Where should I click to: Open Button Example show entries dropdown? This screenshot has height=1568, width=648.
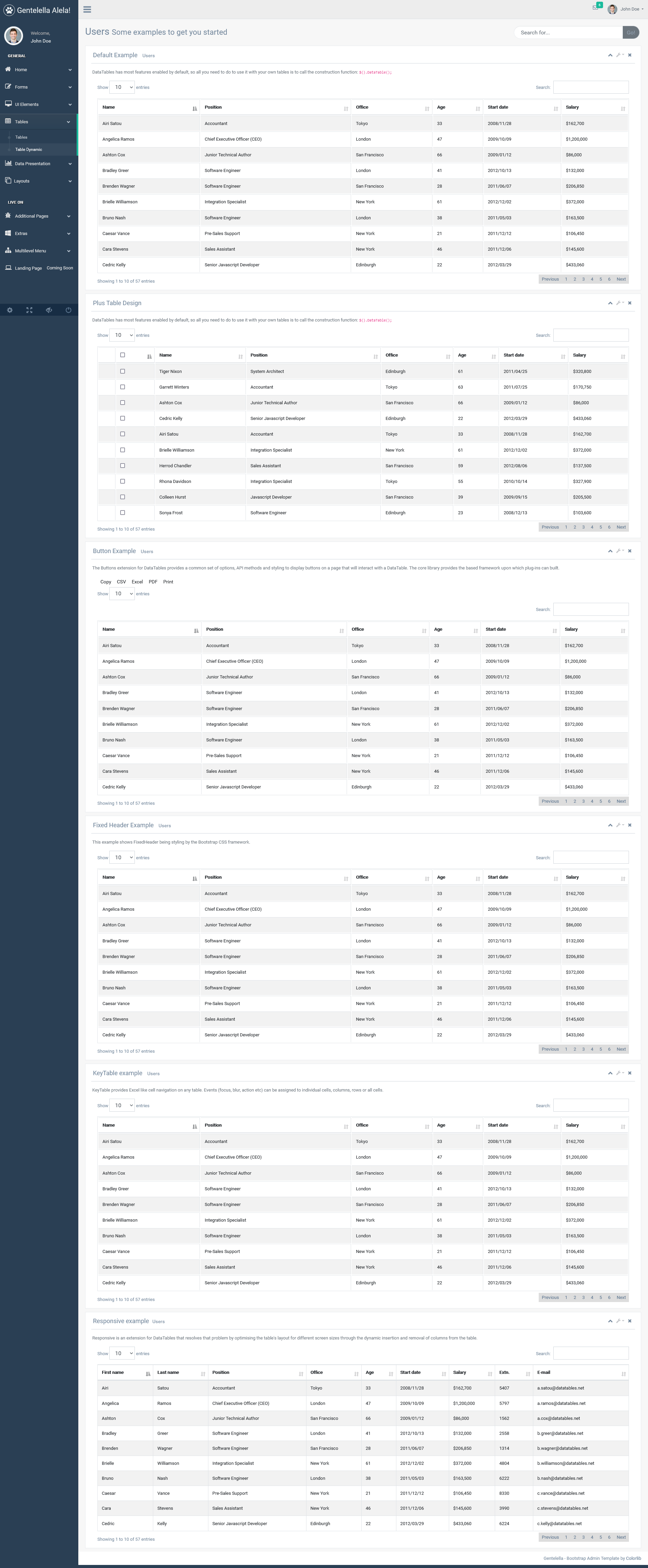coord(122,594)
